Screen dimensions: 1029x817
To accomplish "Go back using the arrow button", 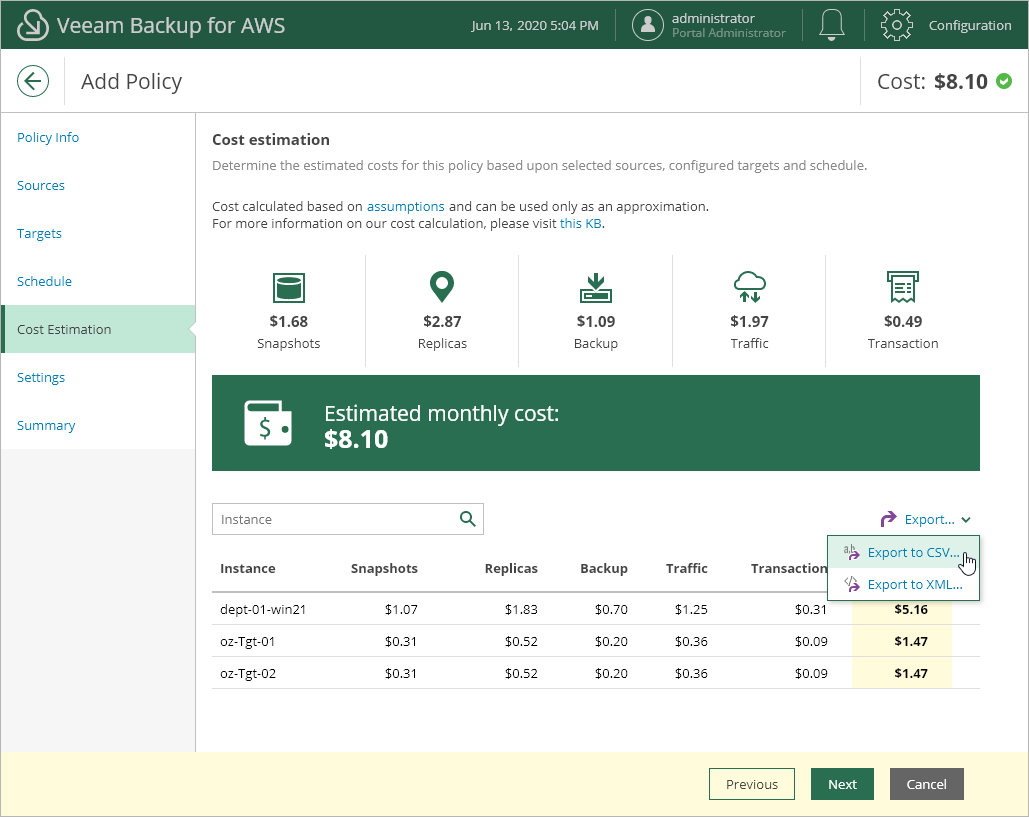I will (x=33, y=81).
